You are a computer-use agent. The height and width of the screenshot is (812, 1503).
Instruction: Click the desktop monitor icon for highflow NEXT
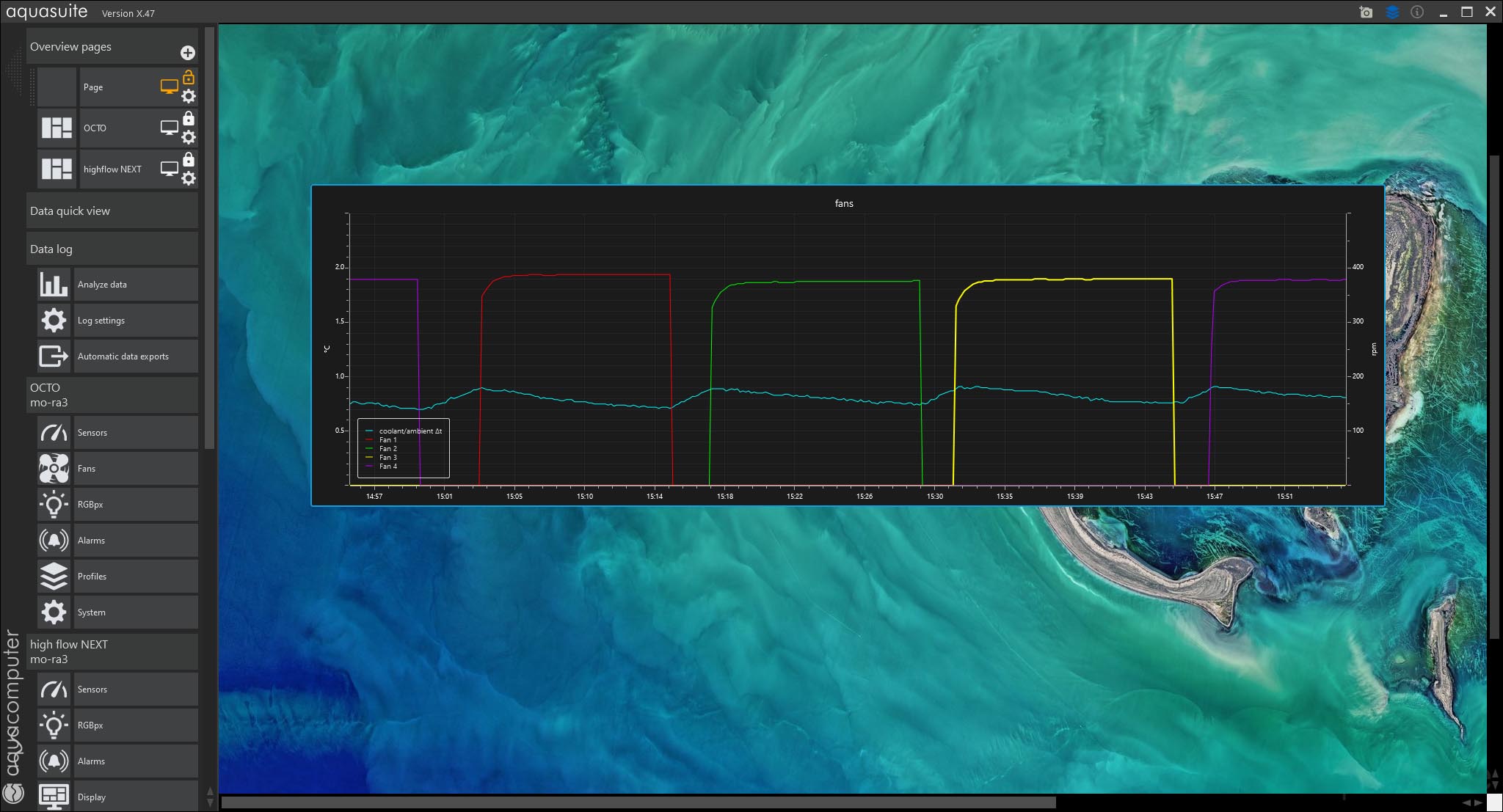click(170, 169)
